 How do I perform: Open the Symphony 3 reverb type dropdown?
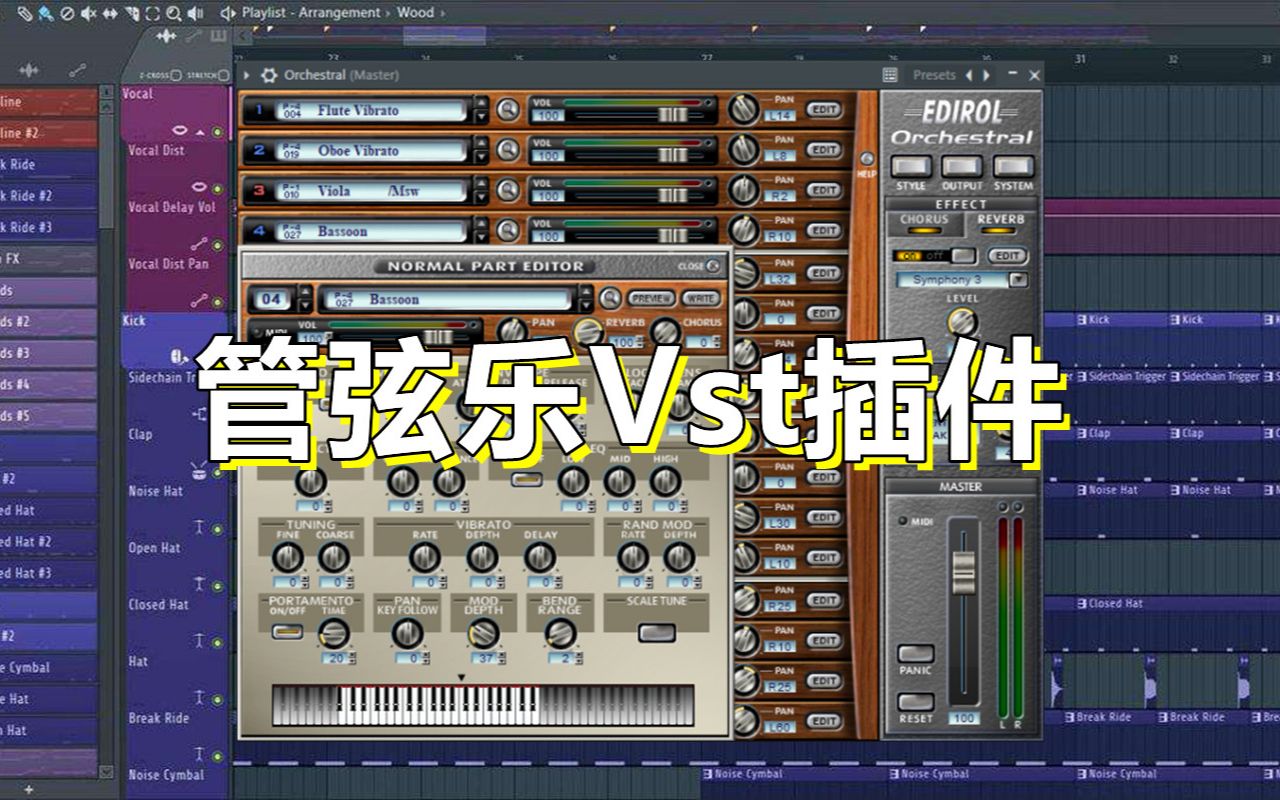[x=1018, y=280]
